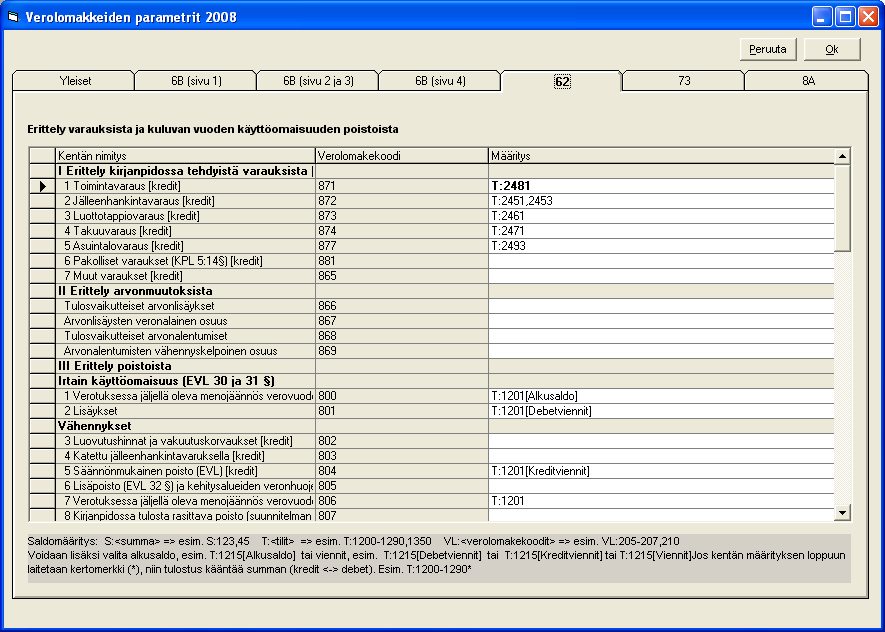
Task: Select row 6 Pakolliset varaukset
Action: (186, 261)
